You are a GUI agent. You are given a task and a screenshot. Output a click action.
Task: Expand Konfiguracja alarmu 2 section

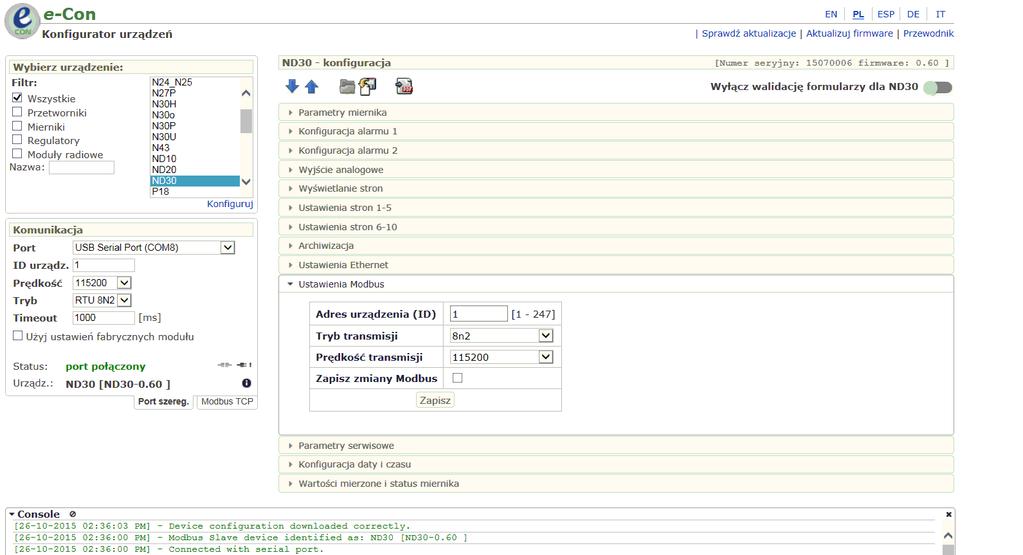tap(616, 150)
